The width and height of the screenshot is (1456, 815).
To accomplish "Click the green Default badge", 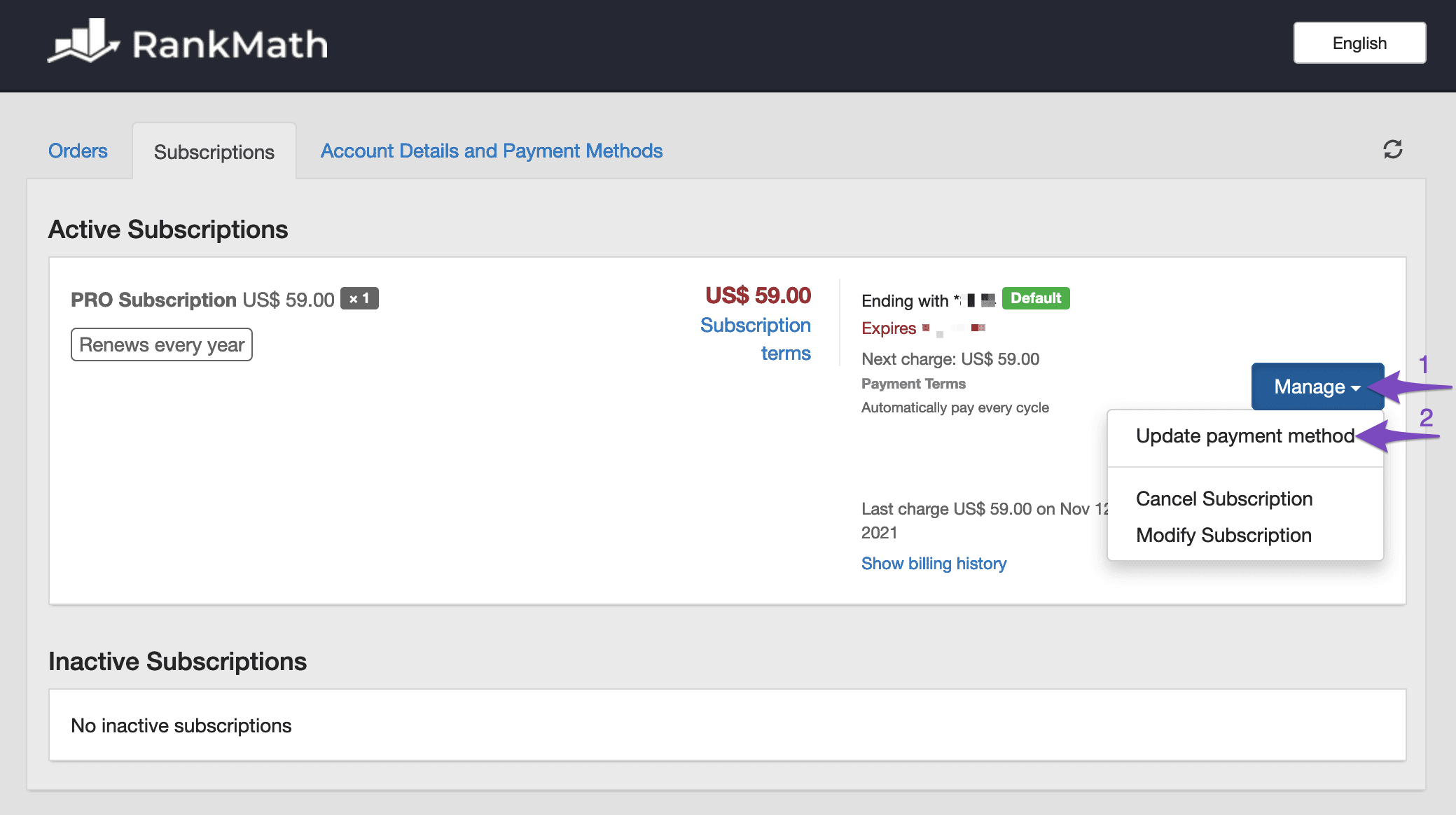I will pyautogui.click(x=1035, y=298).
